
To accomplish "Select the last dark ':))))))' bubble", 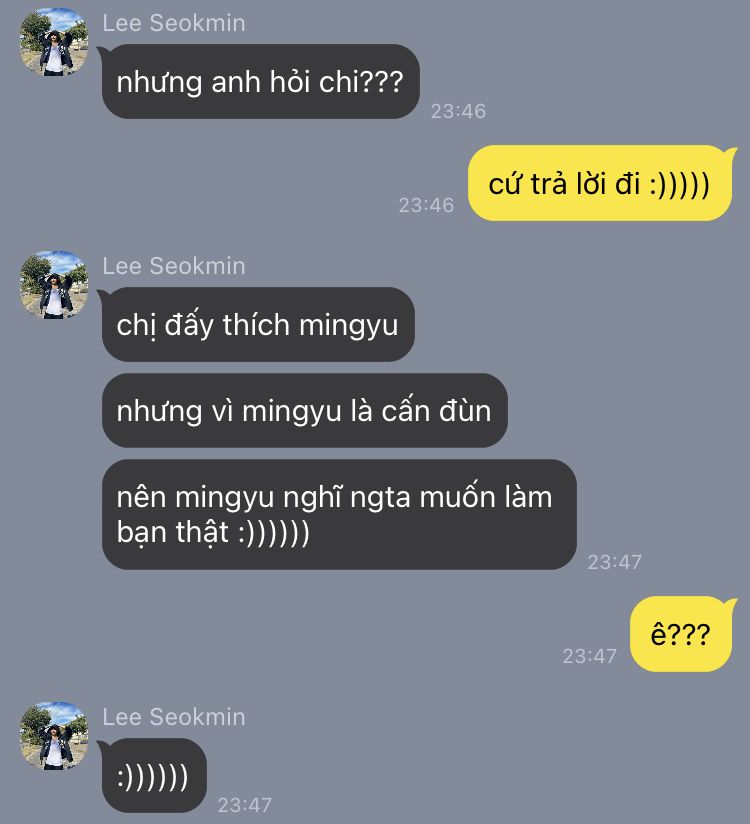I will (153, 776).
